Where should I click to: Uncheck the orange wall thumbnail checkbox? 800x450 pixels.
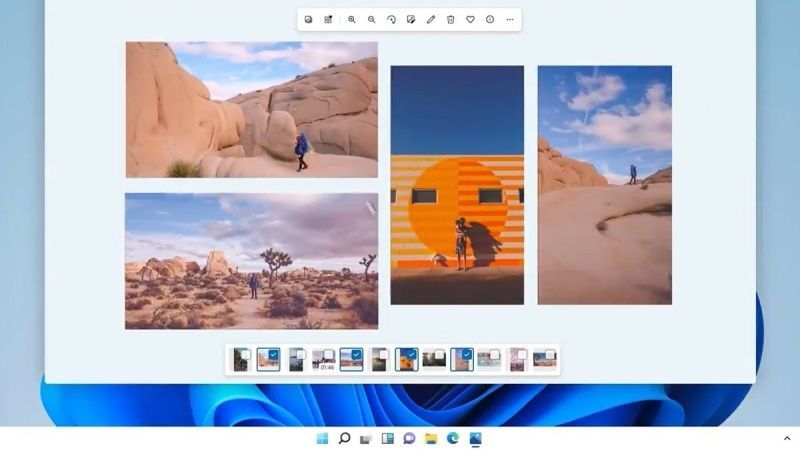point(412,355)
